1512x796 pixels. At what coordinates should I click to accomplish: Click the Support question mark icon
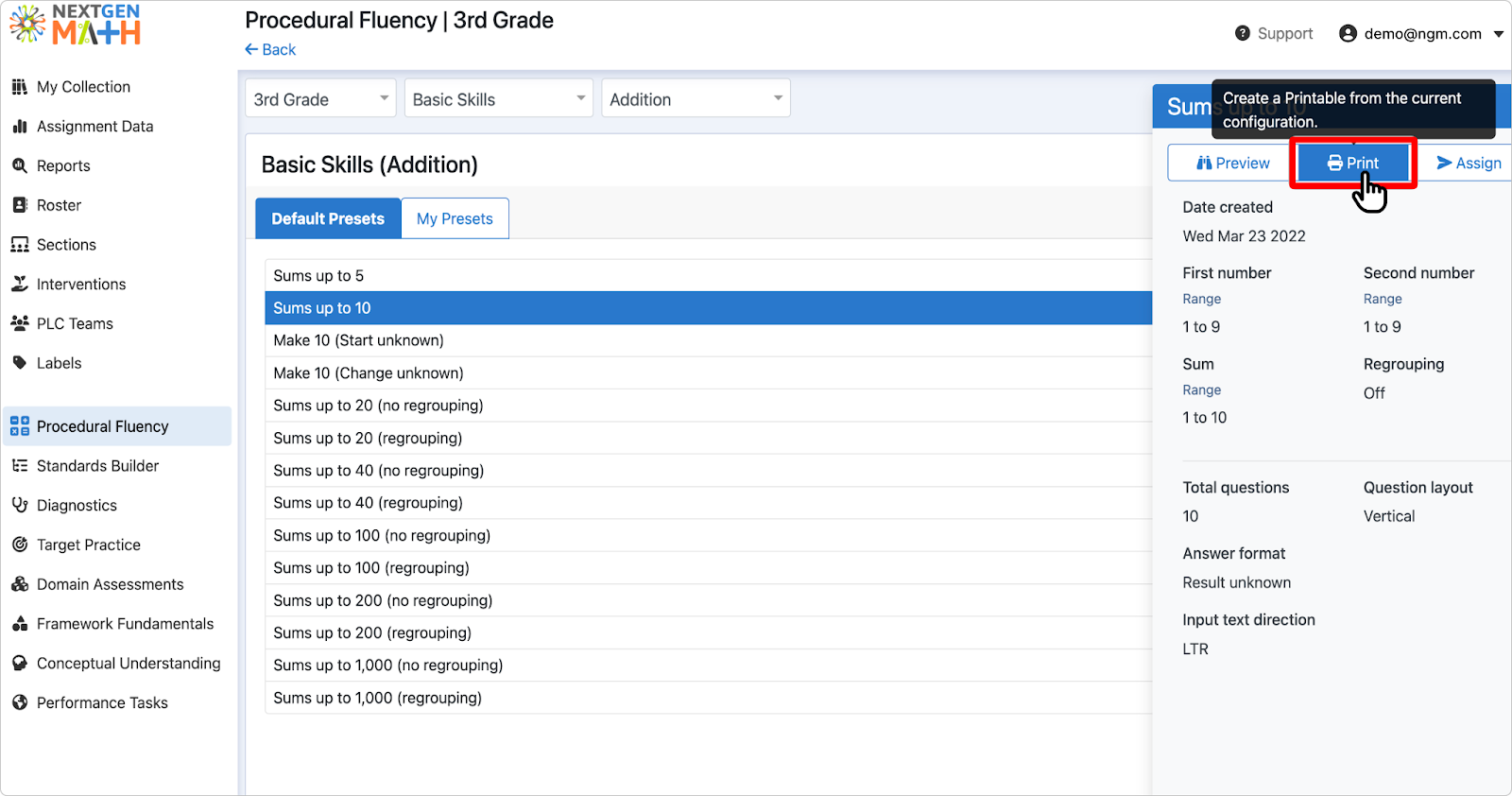point(1243,33)
